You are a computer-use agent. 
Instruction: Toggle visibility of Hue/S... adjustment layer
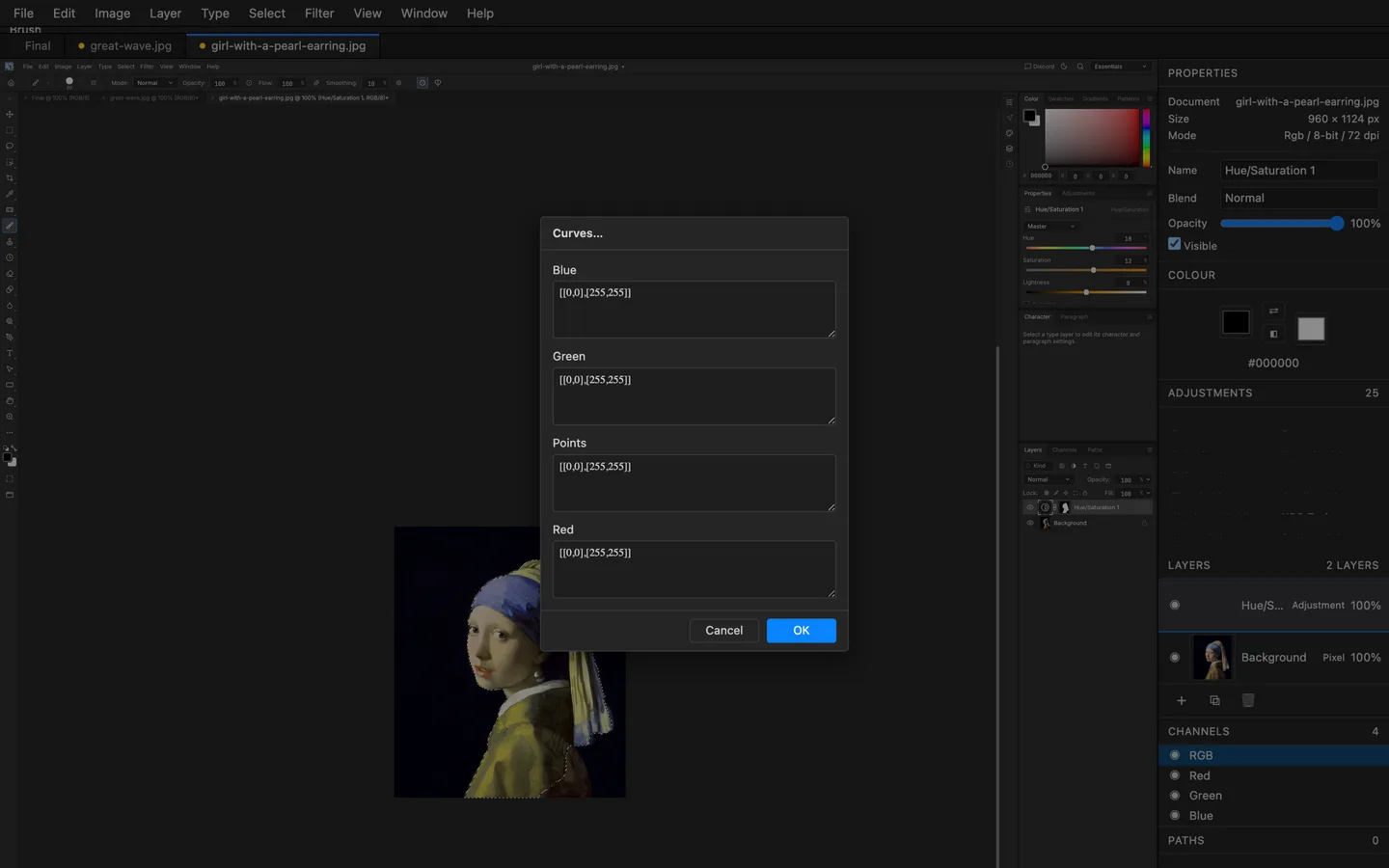pyautogui.click(x=1175, y=605)
